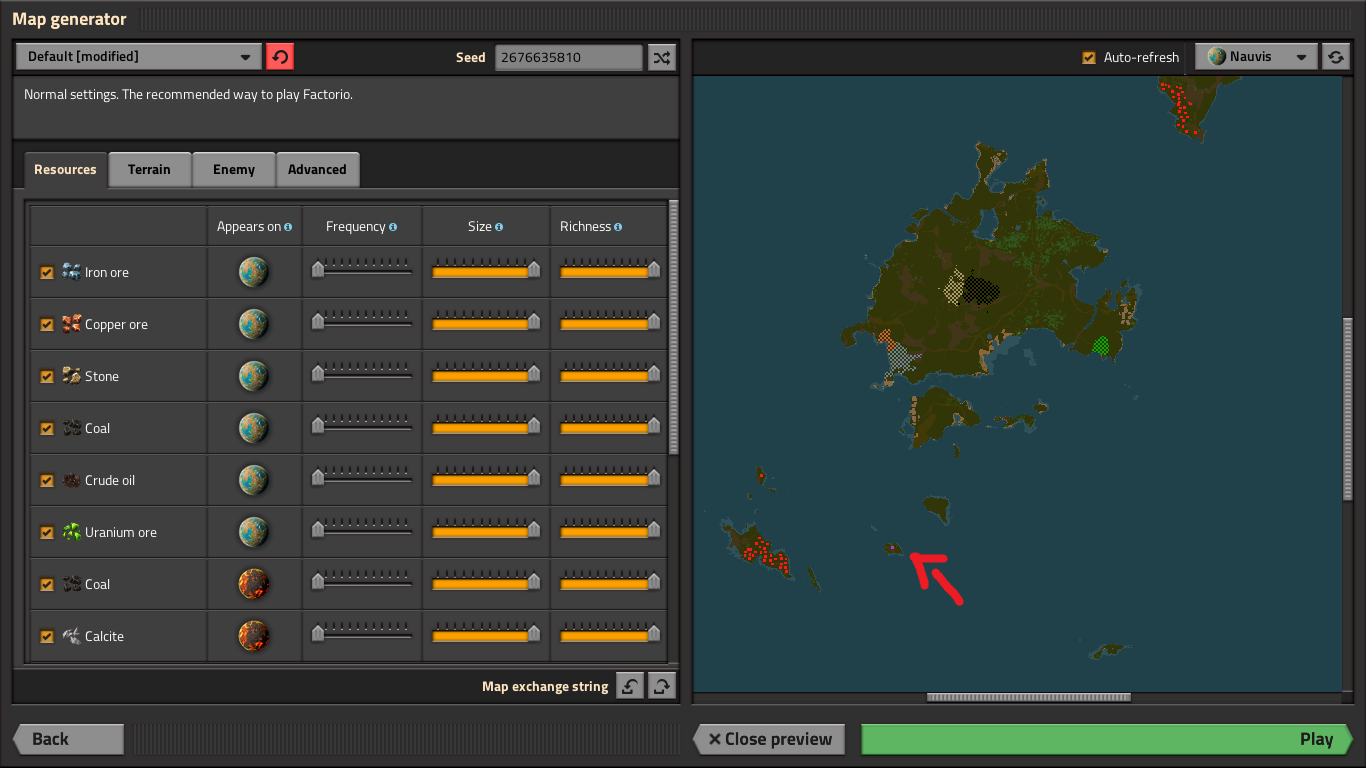Click the map preview horizontal scrollbar
Image resolution: width=1366 pixels, height=768 pixels.
[1029, 697]
